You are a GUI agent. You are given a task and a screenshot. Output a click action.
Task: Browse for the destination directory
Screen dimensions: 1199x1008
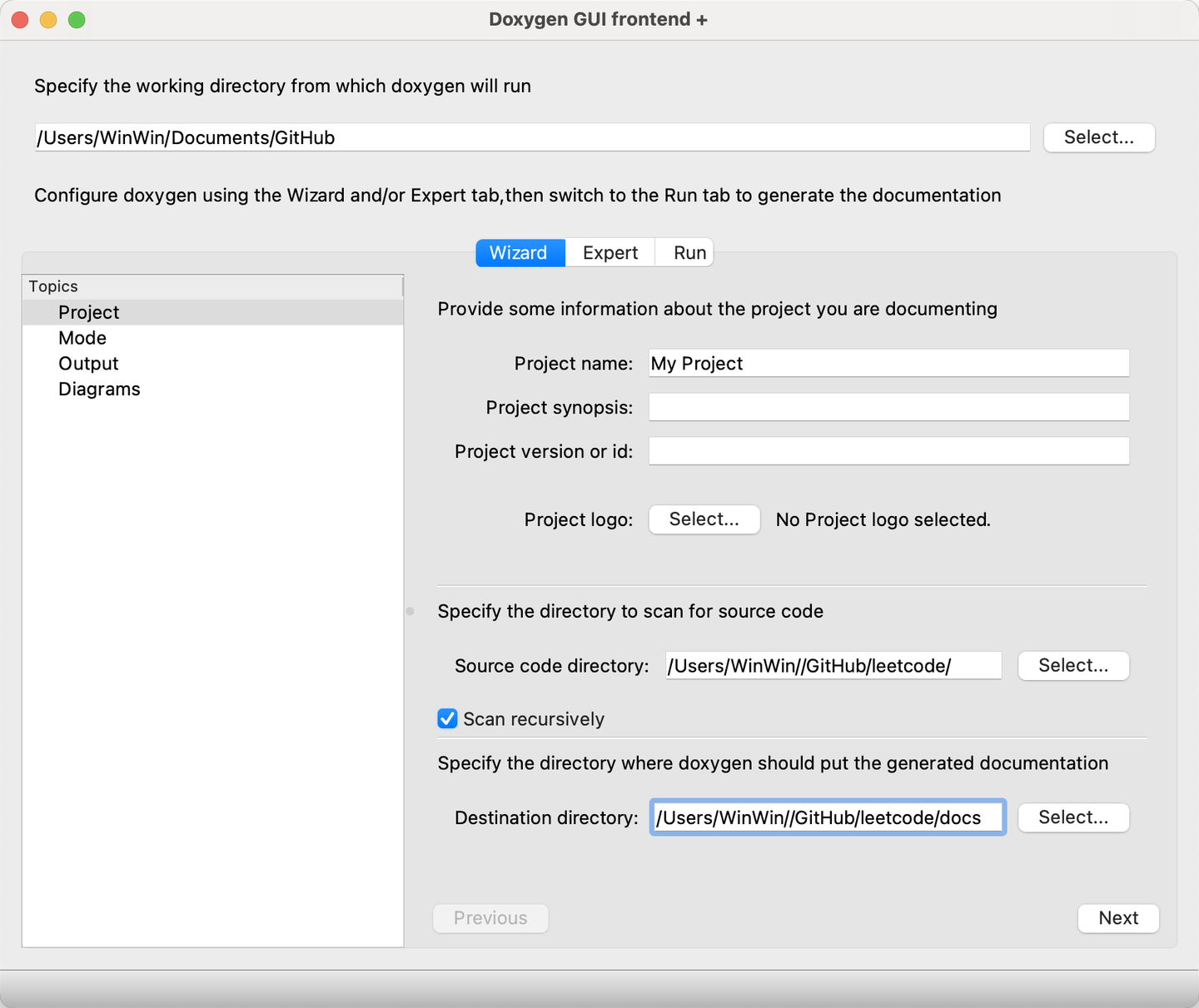coord(1072,817)
